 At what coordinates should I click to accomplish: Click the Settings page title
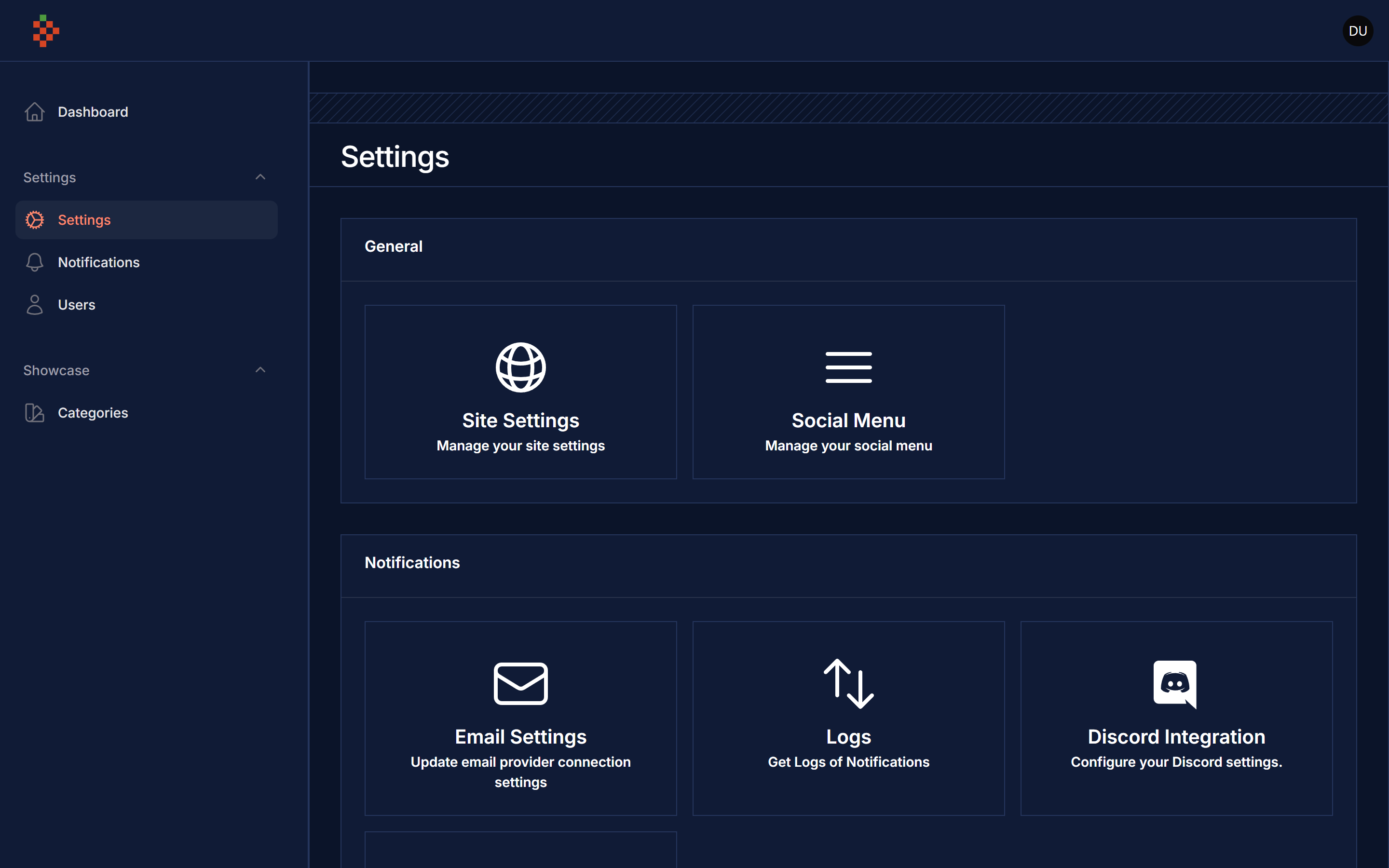[x=395, y=157]
